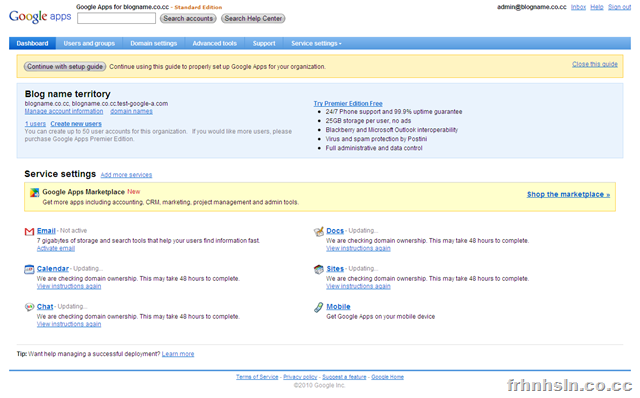Open the Calendar service link

53,269
